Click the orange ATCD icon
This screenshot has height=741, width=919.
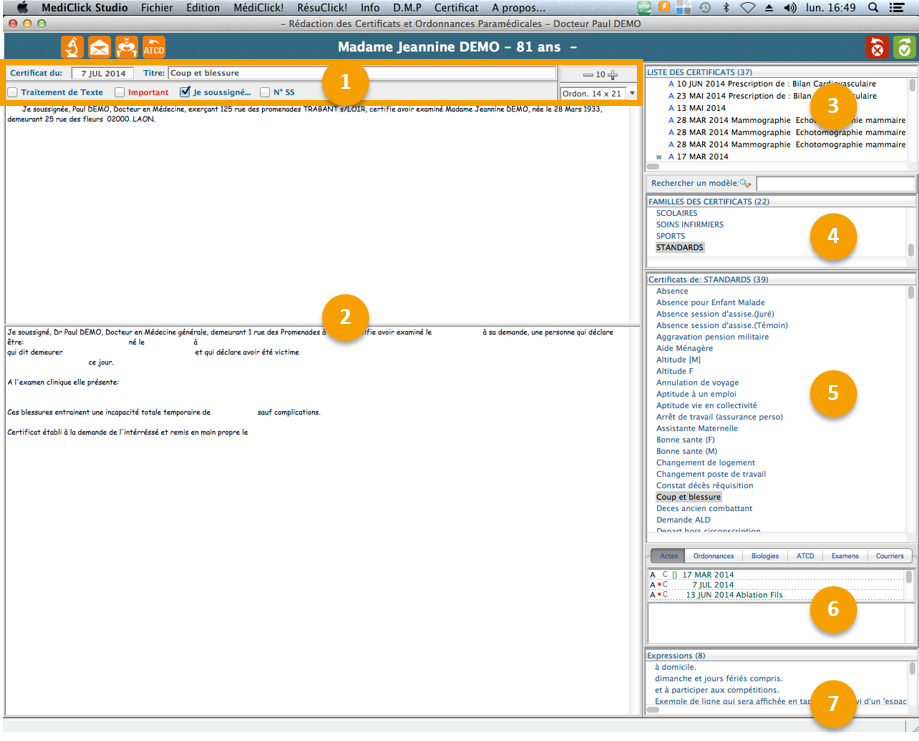(x=154, y=47)
